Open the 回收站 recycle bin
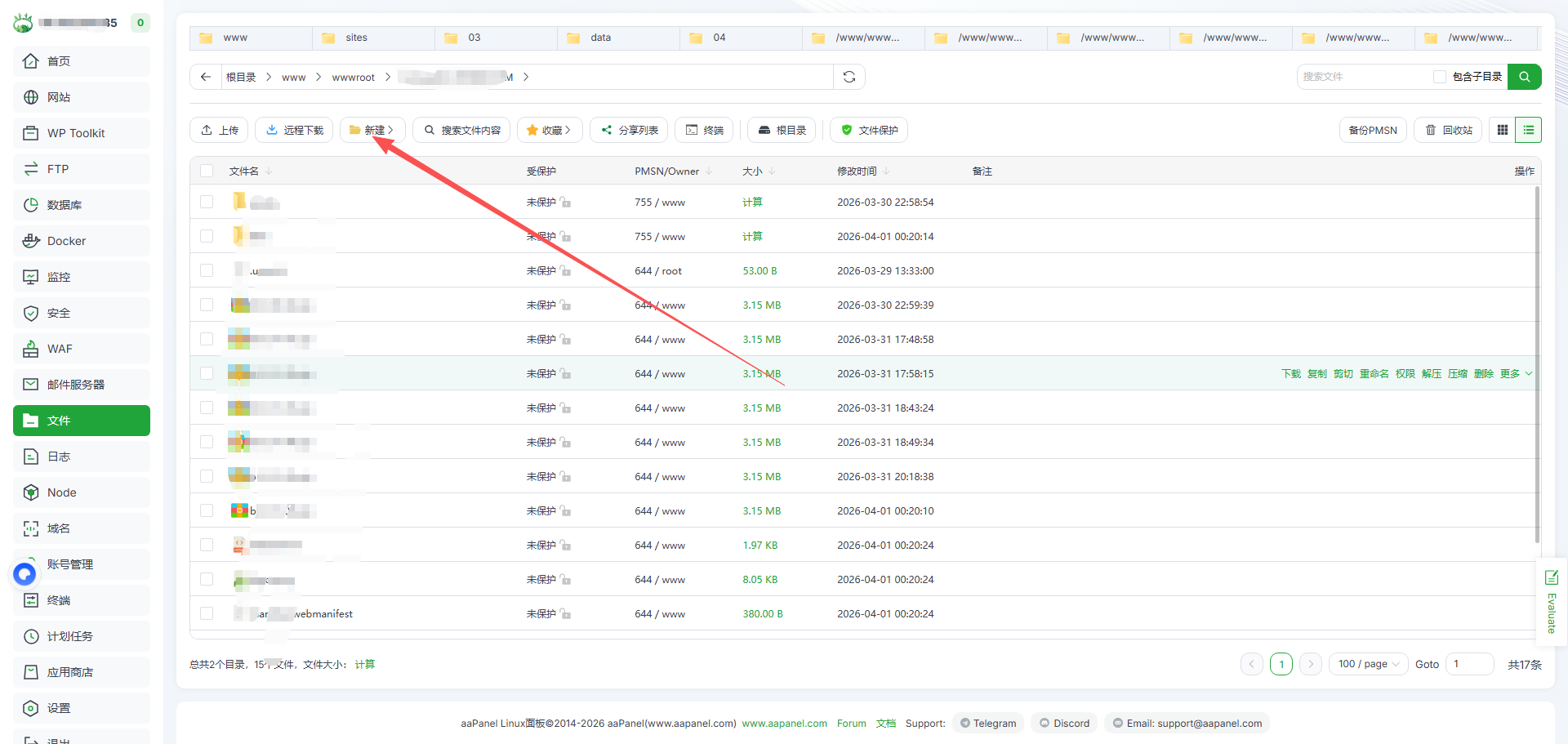Viewport: 1568px width, 744px height. click(x=1449, y=130)
